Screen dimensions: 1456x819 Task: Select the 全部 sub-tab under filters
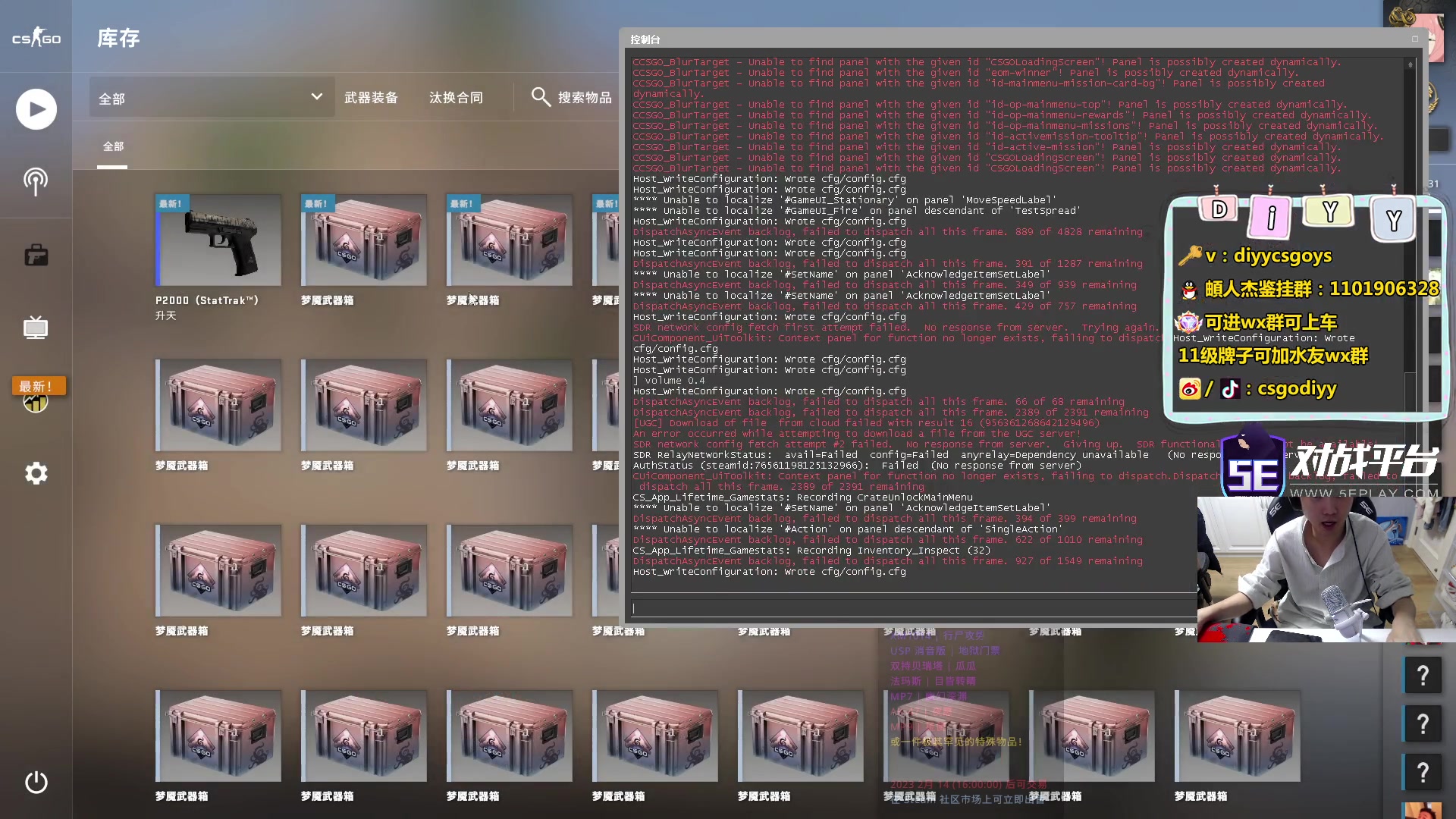113,146
